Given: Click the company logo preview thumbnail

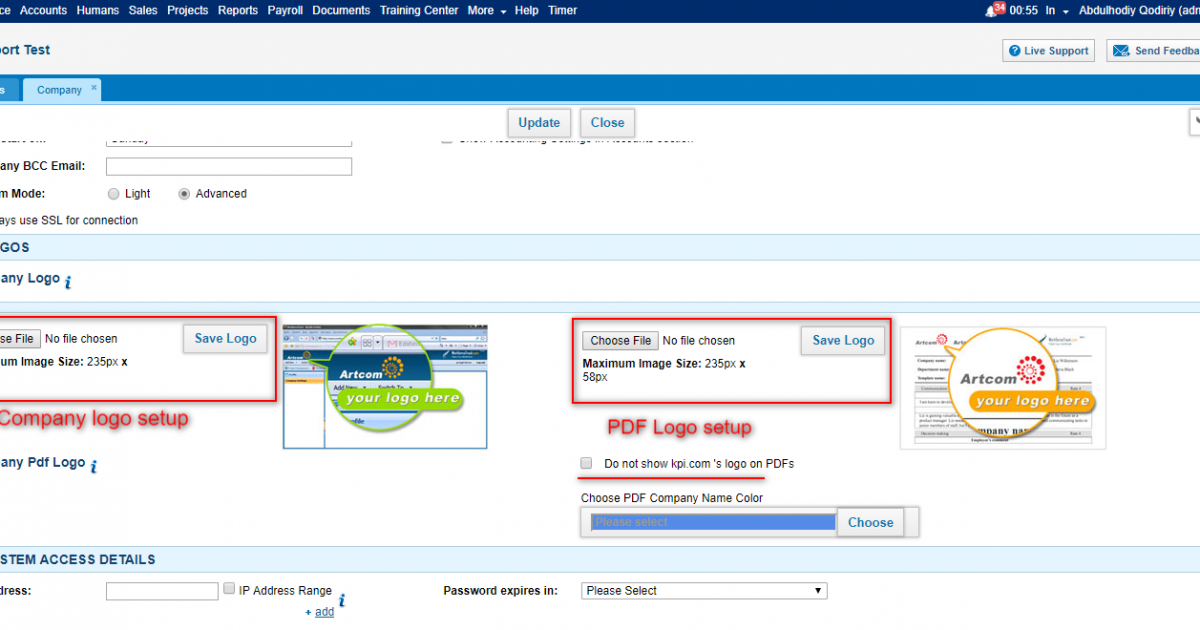Looking at the screenshot, I should click(x=385, y=386).
